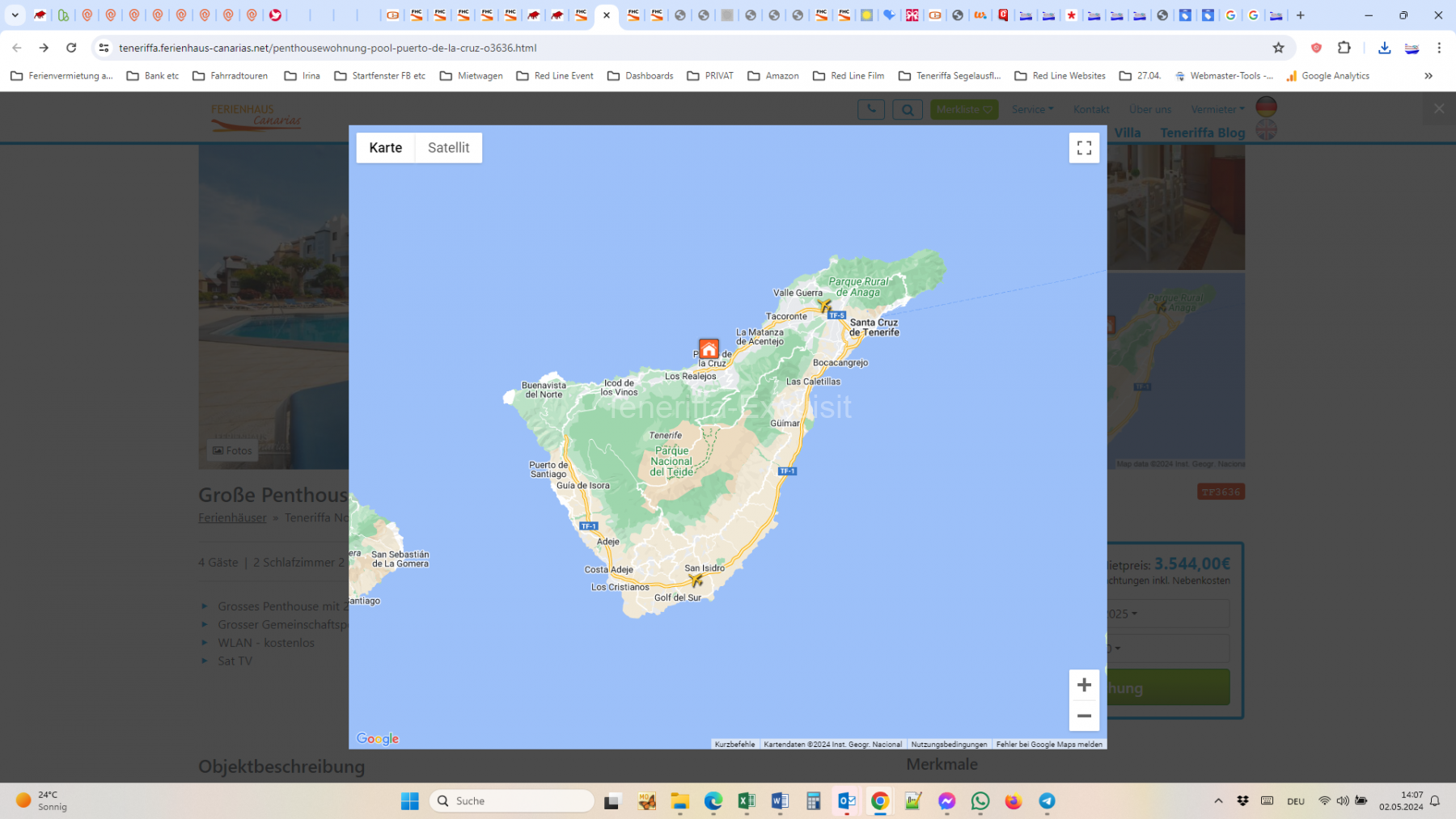Open WhatsApp from the taskbar
1456x819 pixels.
coord(980,800)
